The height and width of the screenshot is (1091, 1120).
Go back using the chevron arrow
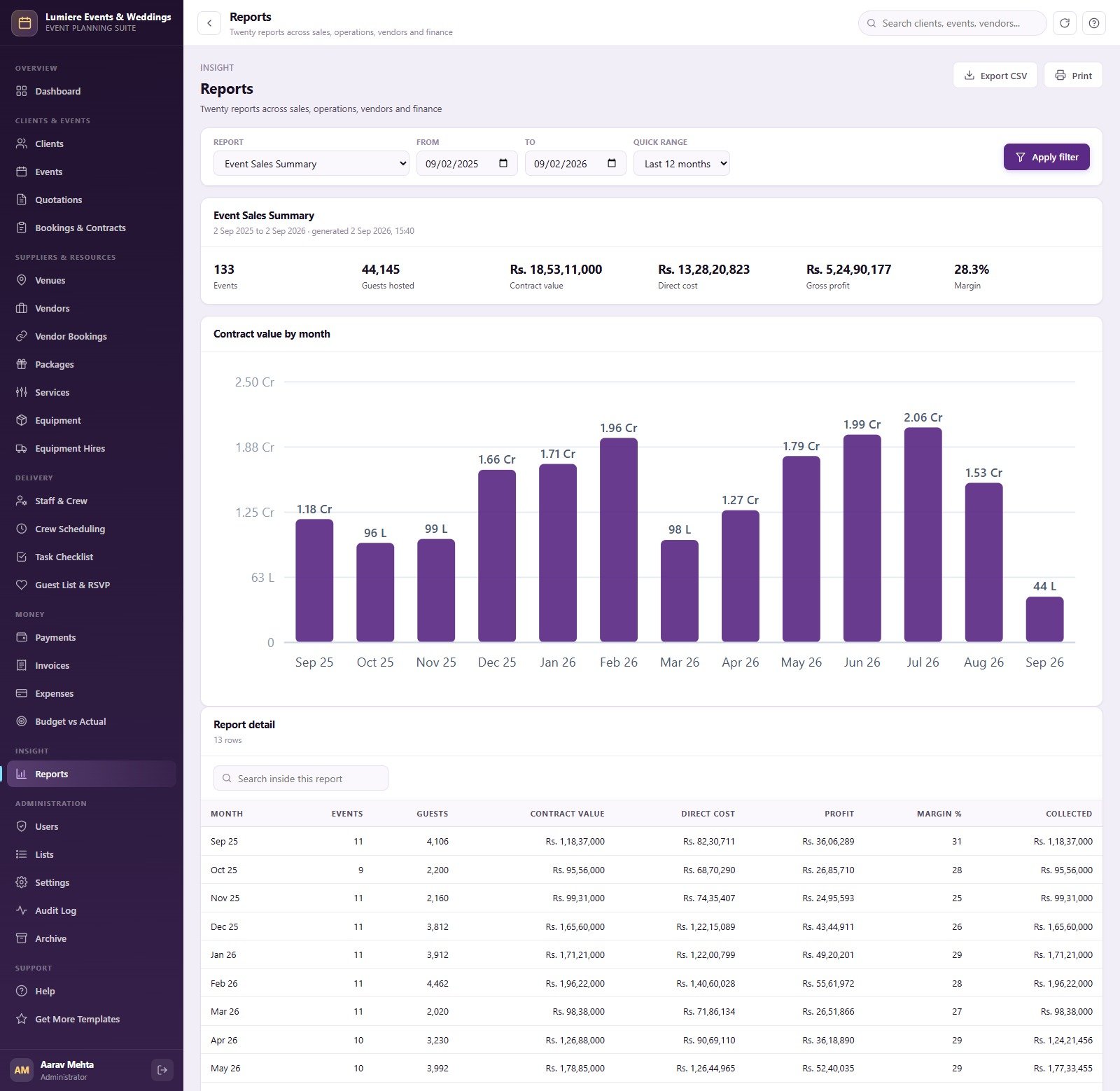[209, 23]
